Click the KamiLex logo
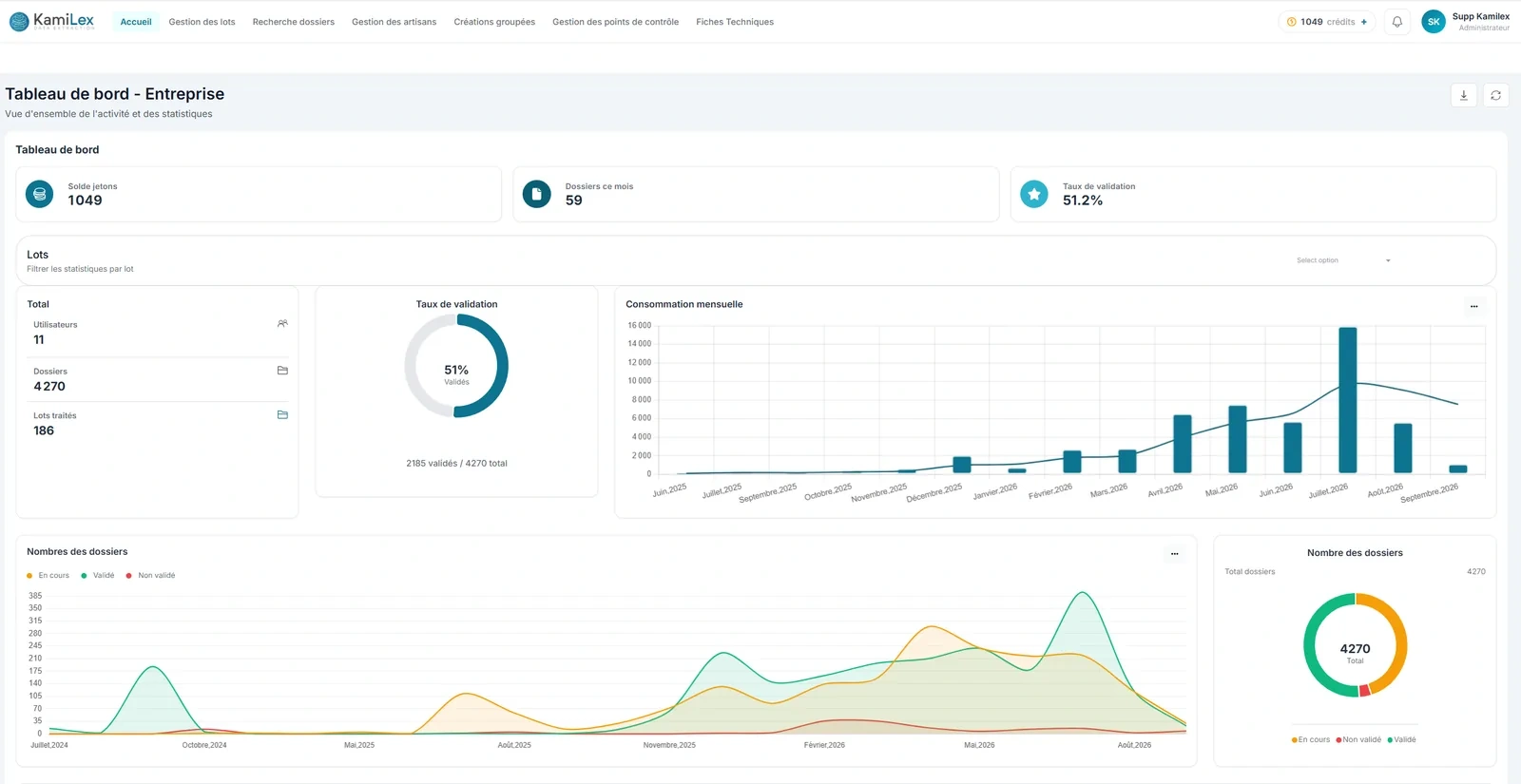This screenshot has height=784, width=1521. 52,21
